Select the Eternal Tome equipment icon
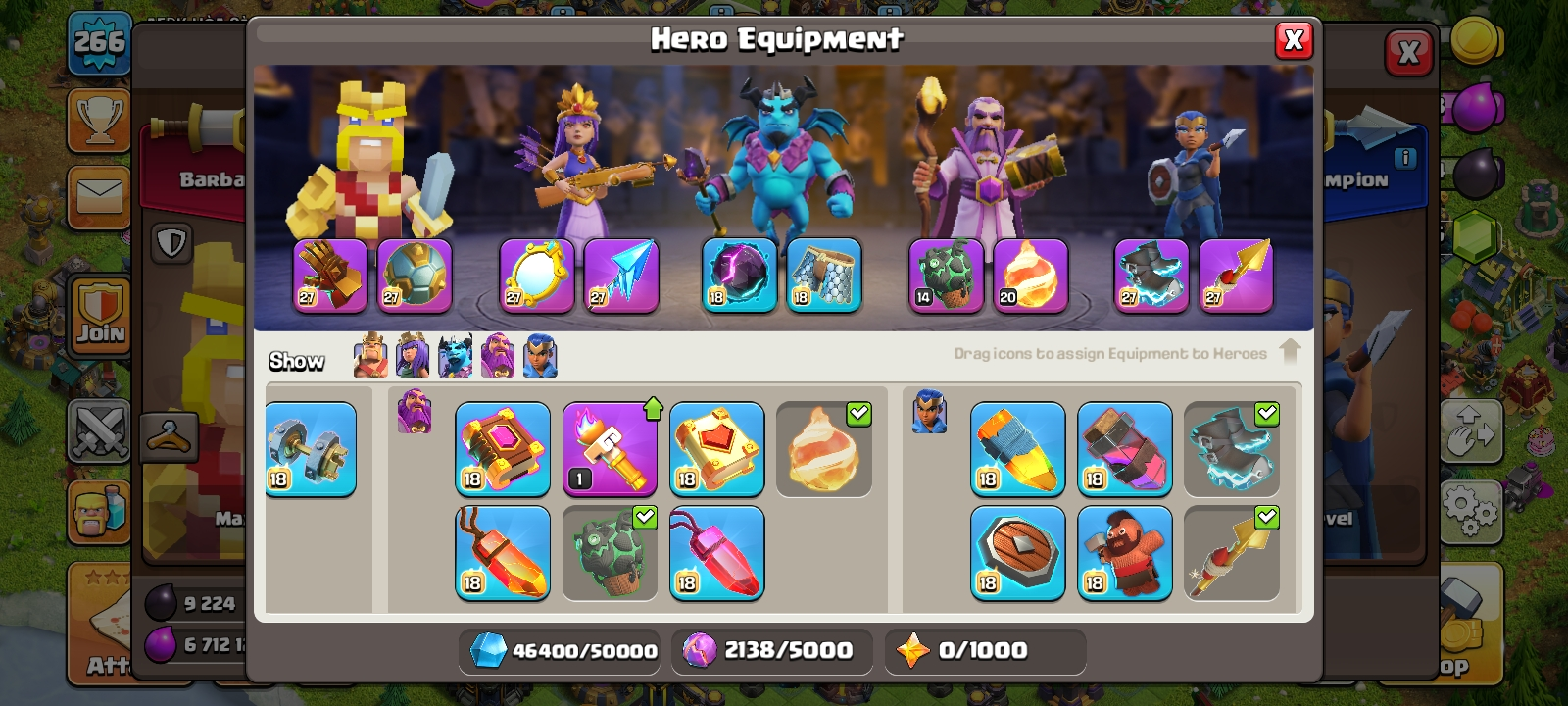This screenshot has height=706, width=1568. coord(503,449)
